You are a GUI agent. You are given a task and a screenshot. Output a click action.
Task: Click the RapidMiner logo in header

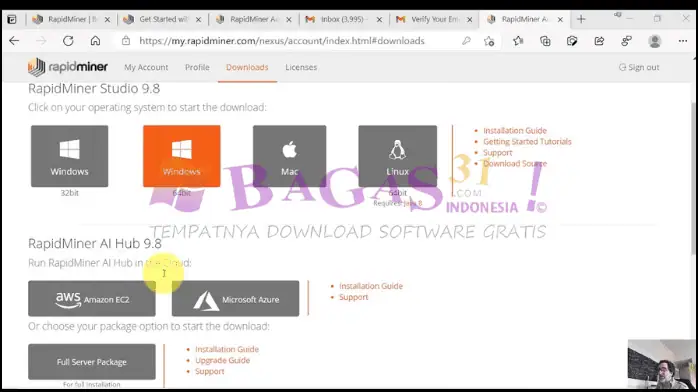[x=68, y=67]
